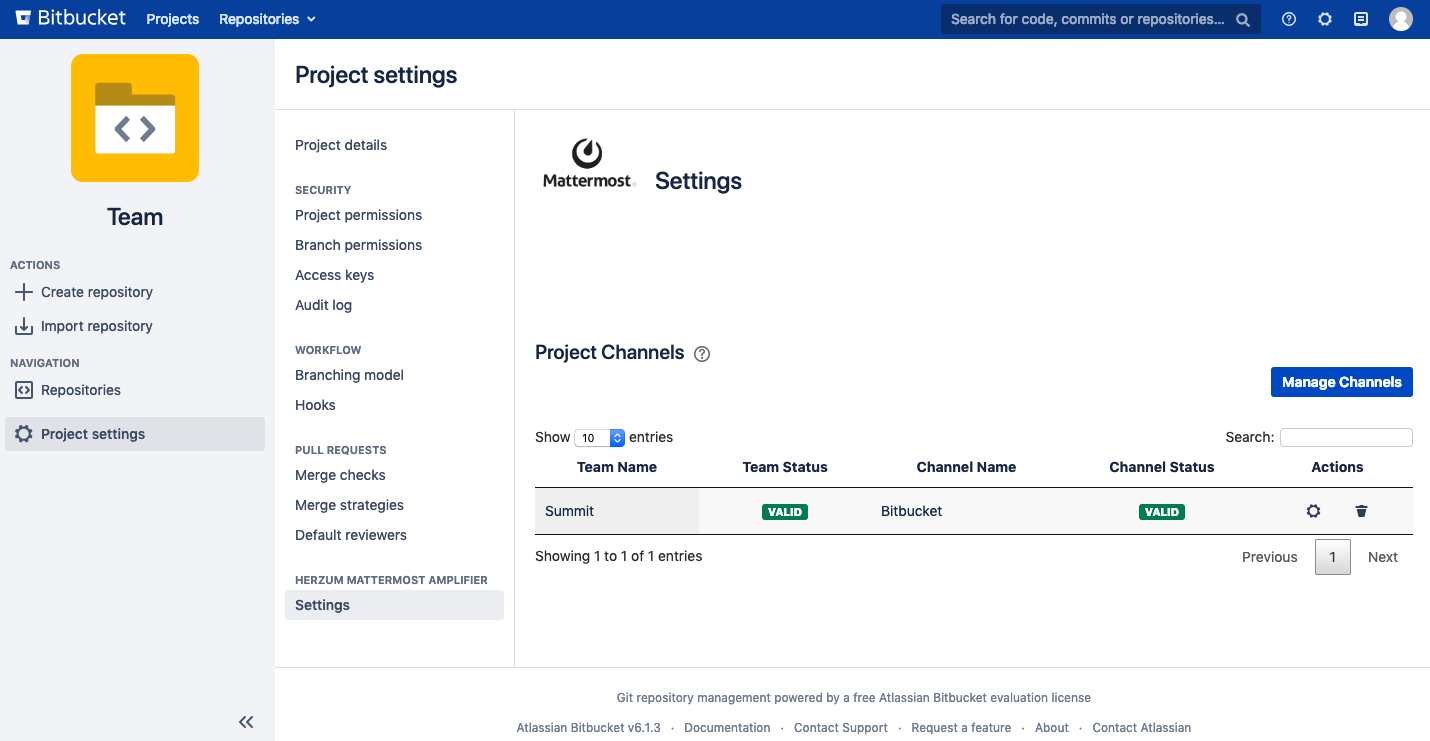The width and height of the screenshot is (1430, 741).
Task: Click the help question mark icon in header
Action: point(1289,19)
